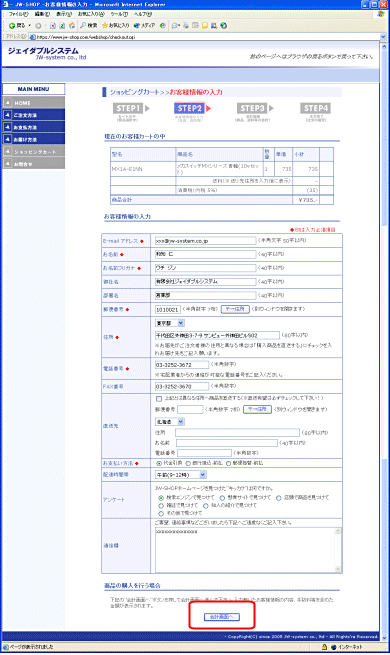This screenshot has width=390, height=655.
Task: Click the Home page icon in toolbar
Action: point(71,25)
